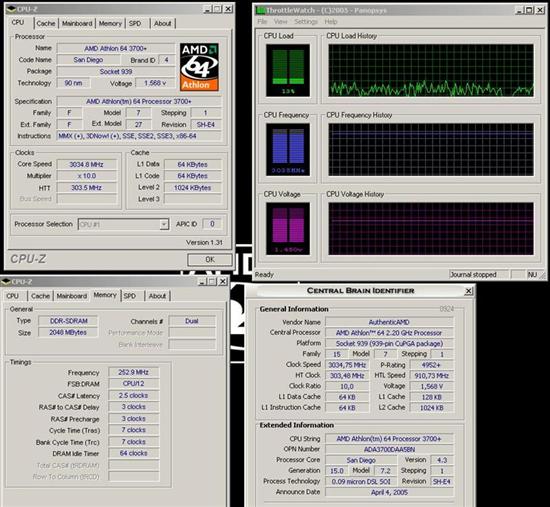Viewport: 550px width, 507px height.
Task: Click the FSB:DRAM value CPU/12
Action: (134, 384)
